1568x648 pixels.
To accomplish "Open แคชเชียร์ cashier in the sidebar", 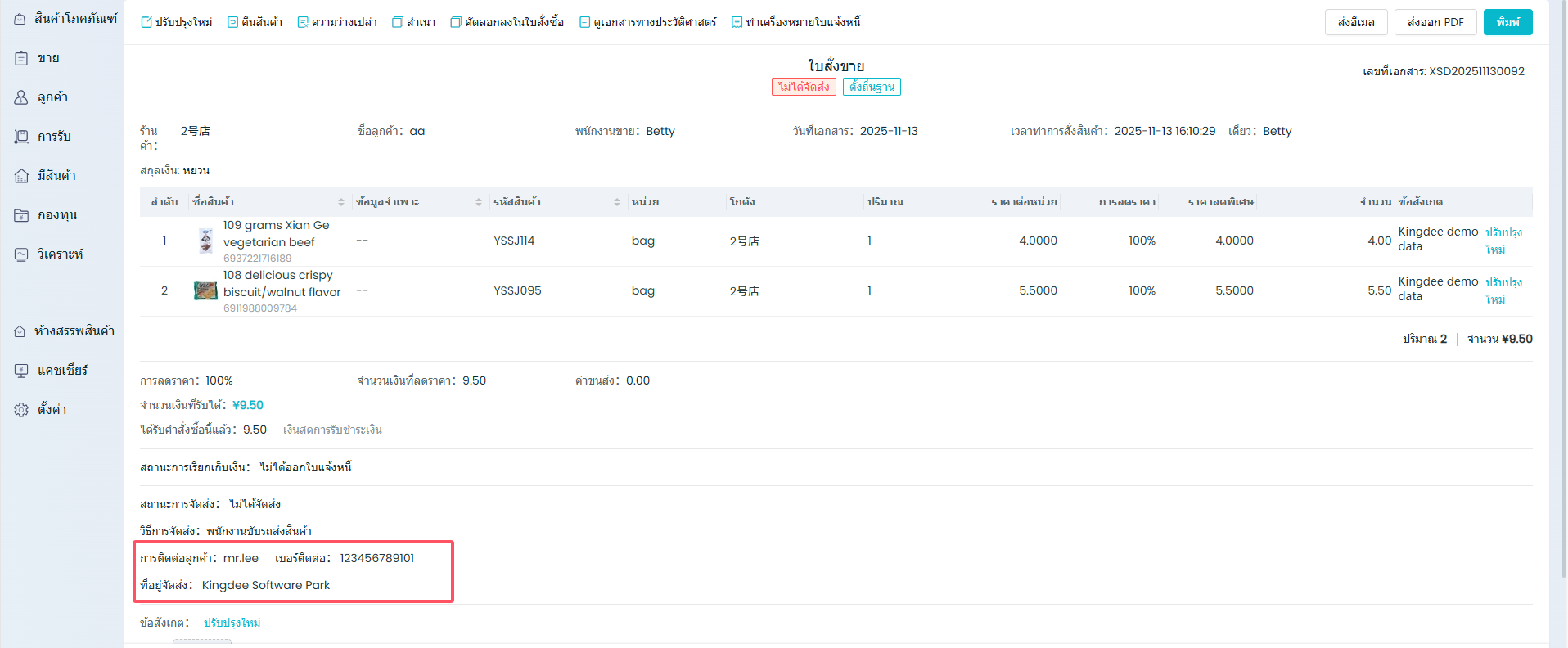I will click(x=22, y=371).
